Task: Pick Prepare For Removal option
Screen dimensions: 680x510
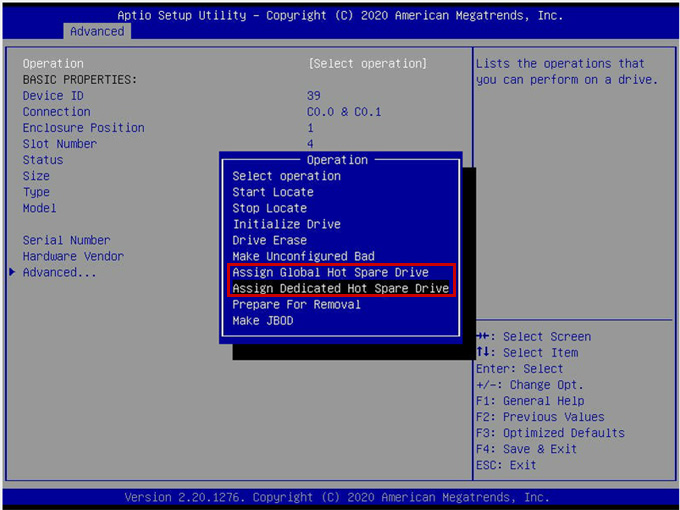Action: [296, 304]
